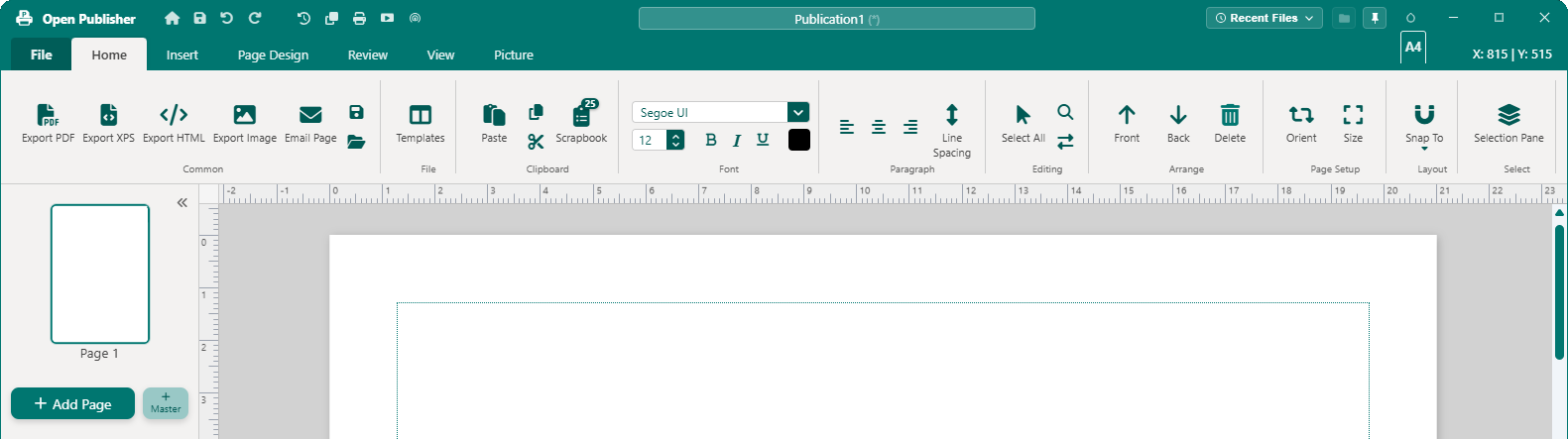The image size is (1568, 439).
Task: Click the open folder icon in Common group
Action: [x=356, y=142]
